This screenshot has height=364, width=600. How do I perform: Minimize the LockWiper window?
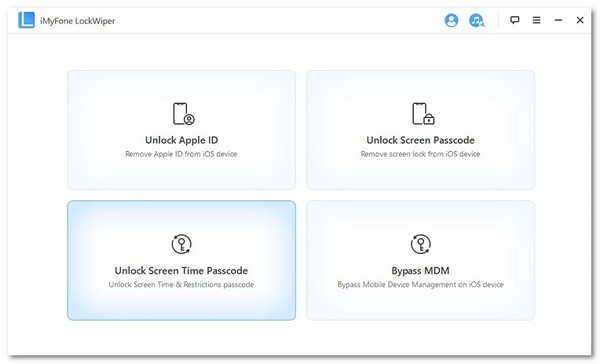coord(558,20)
